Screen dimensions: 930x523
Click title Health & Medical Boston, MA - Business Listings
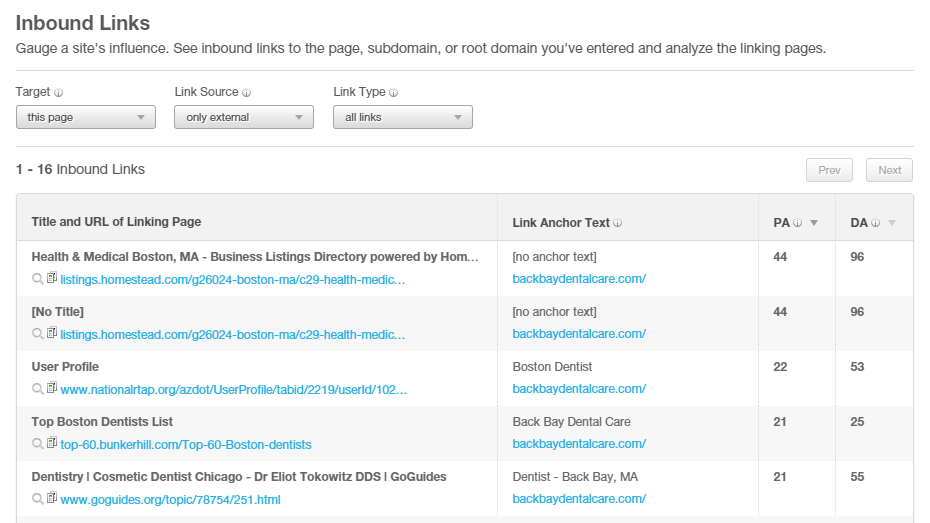pyautogui.click(x=254, y=257)
